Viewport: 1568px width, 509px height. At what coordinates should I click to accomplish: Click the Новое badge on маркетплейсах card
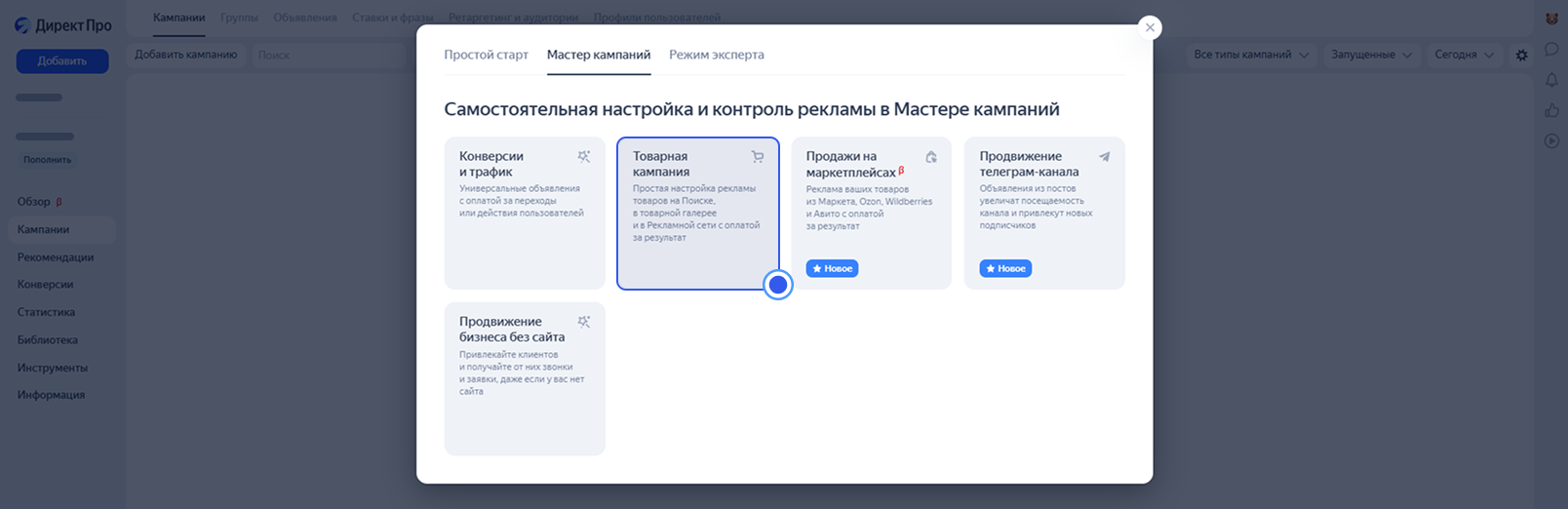tap(832, 268)
